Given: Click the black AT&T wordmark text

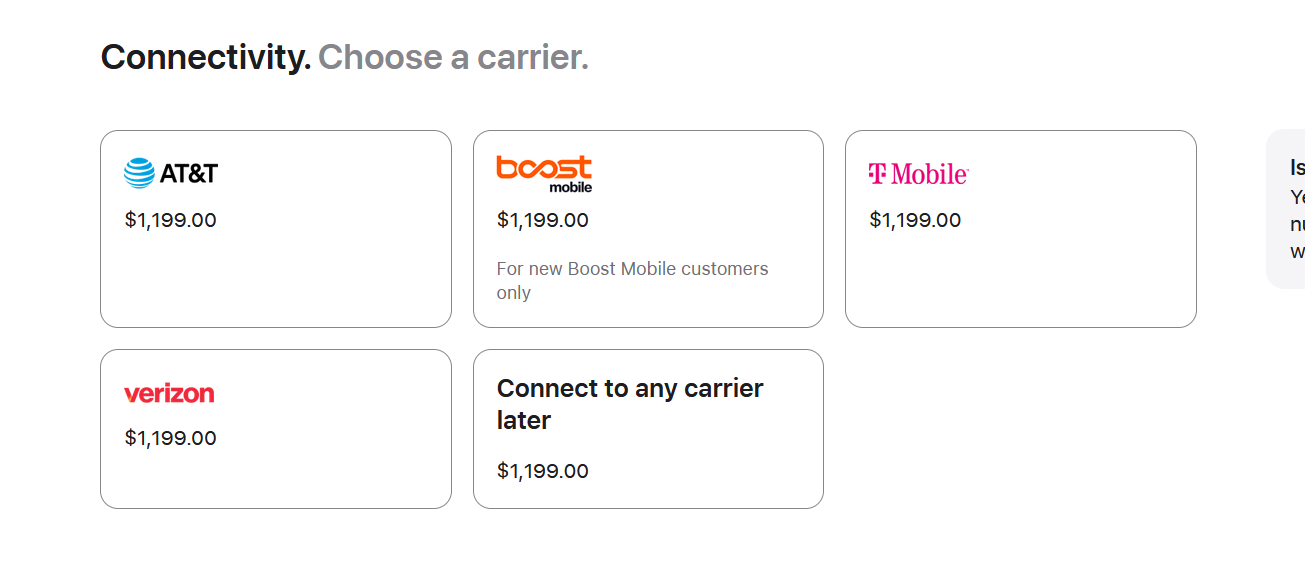Looking at the screenshot, I should coord(189,173).
